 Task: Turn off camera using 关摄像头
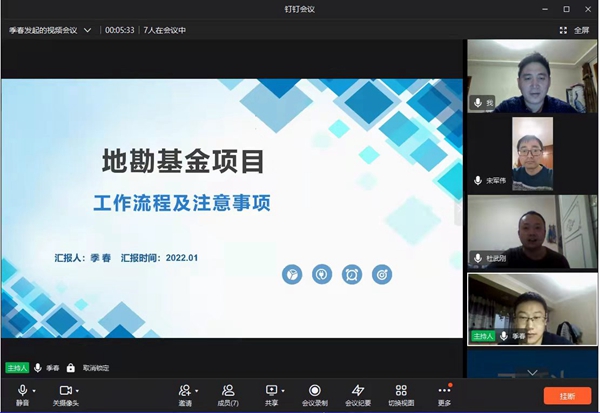(x=66, y=391)
